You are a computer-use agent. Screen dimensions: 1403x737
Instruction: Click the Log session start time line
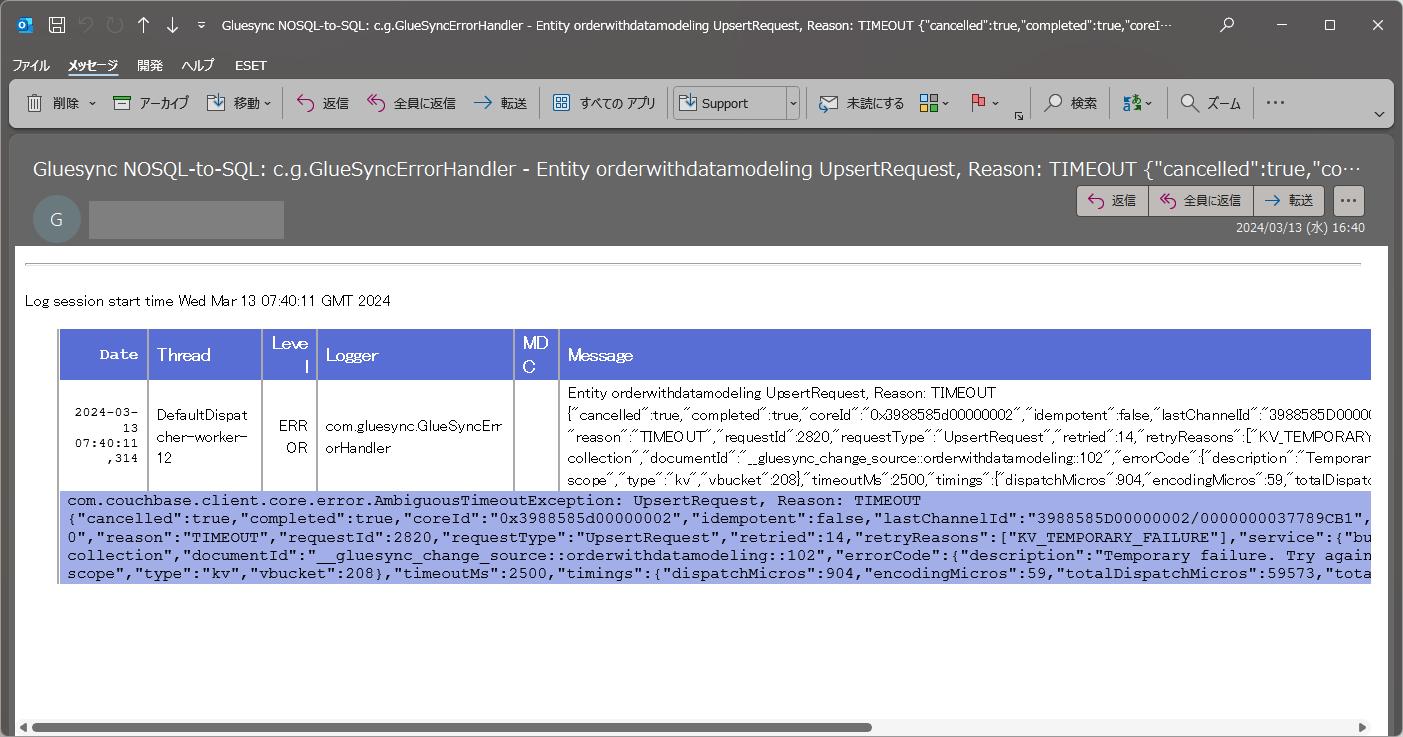208,300
